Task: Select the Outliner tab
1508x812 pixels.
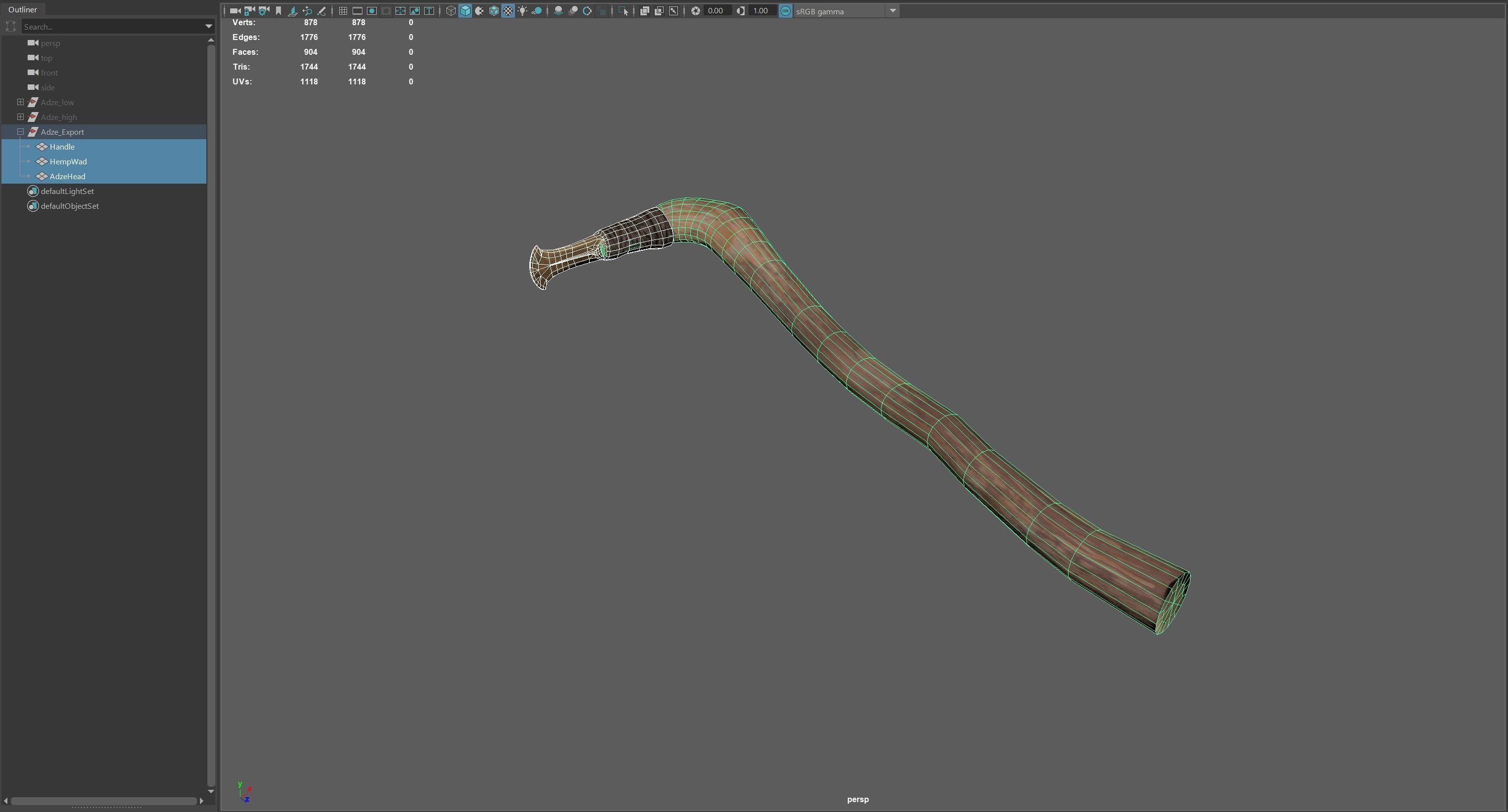Action: coord(22,9)
